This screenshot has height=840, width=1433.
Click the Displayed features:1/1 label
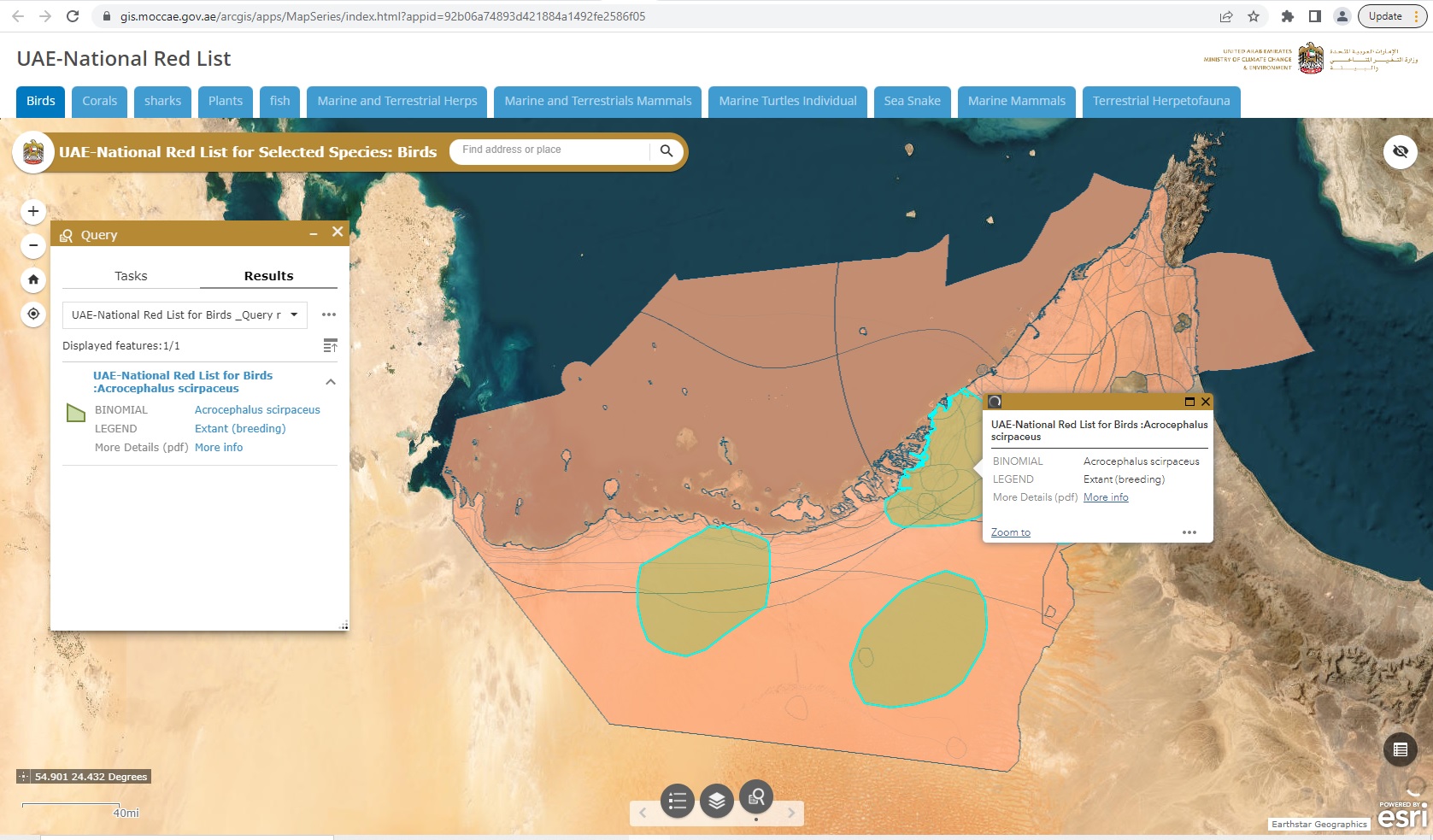pos(121,345)
